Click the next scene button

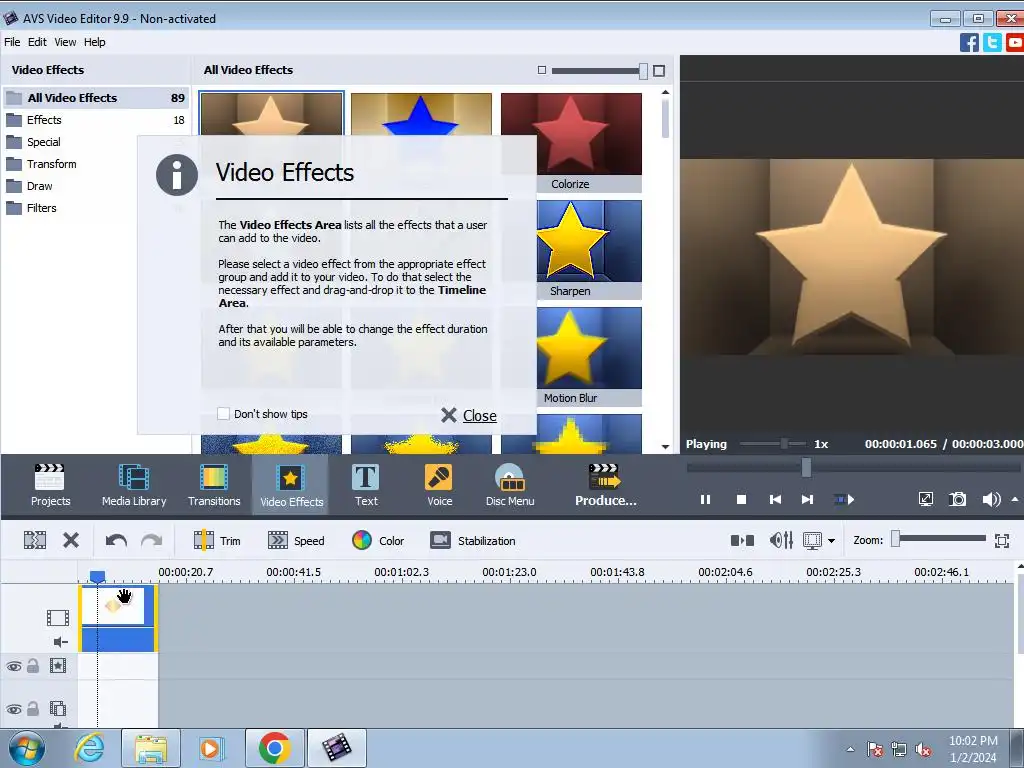pyautogui.click(x=844, y=500)
